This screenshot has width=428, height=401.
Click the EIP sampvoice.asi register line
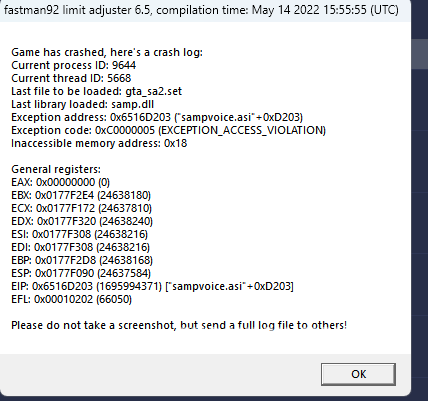tap(152, 286)
